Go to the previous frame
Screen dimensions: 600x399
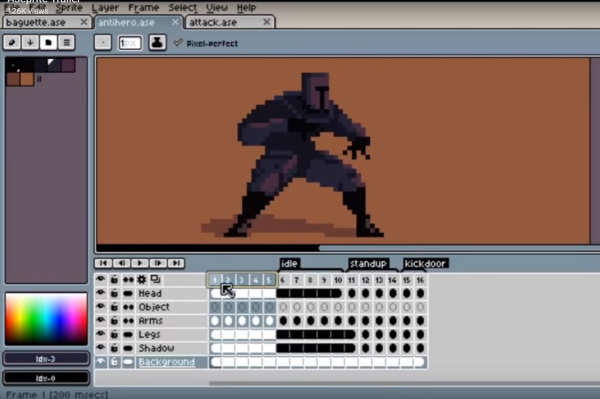tap(122, 263)
